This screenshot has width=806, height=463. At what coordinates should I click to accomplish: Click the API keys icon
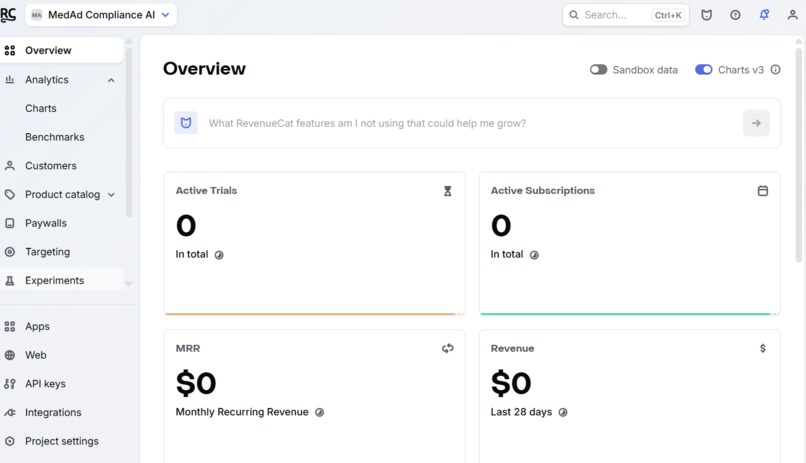pyautogui.click(x=10, y=384)
